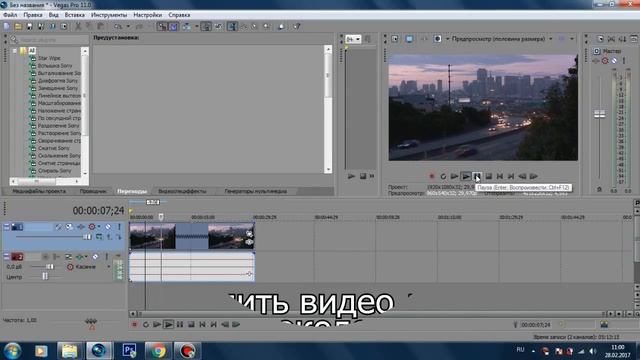The width and height of the screenshot is (640, 360).
Task: Select the Затемнение Sony transition
Action: (58, 88)
